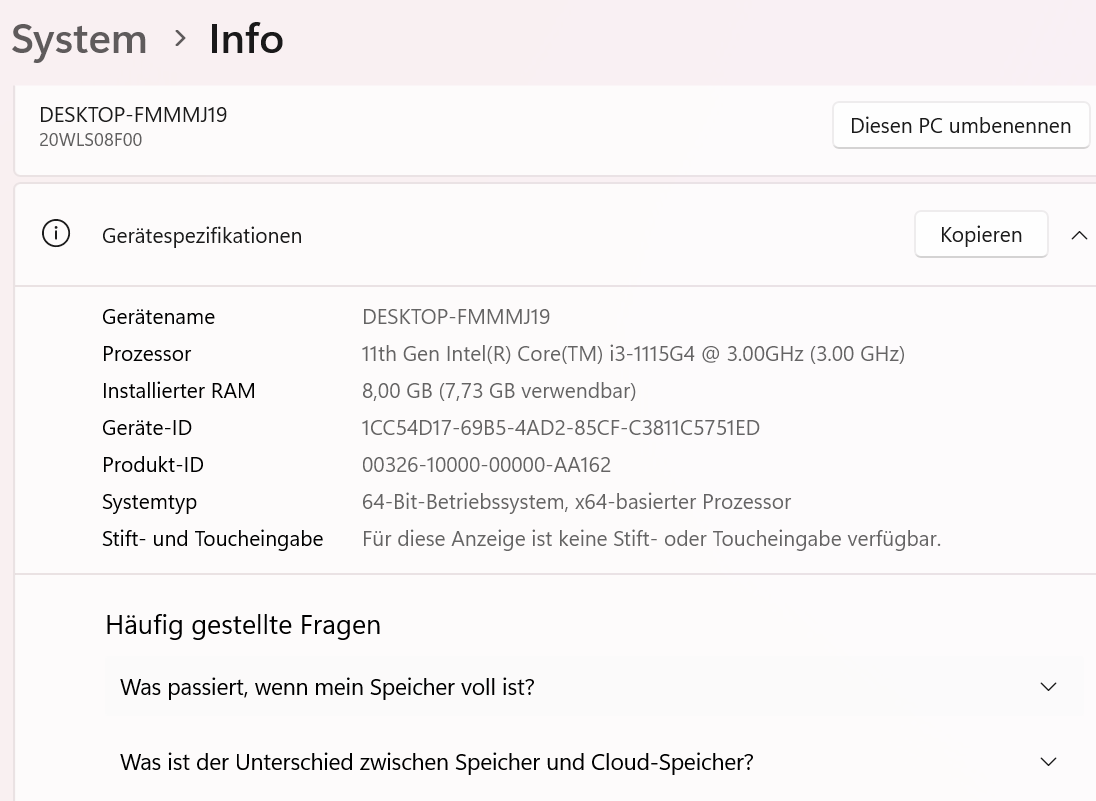Image resolution: width=1096 pixels, height=801 pixels.
Task: Collapse the Gerätespezifikationen section using its chevron
Action: point(1079,235)
